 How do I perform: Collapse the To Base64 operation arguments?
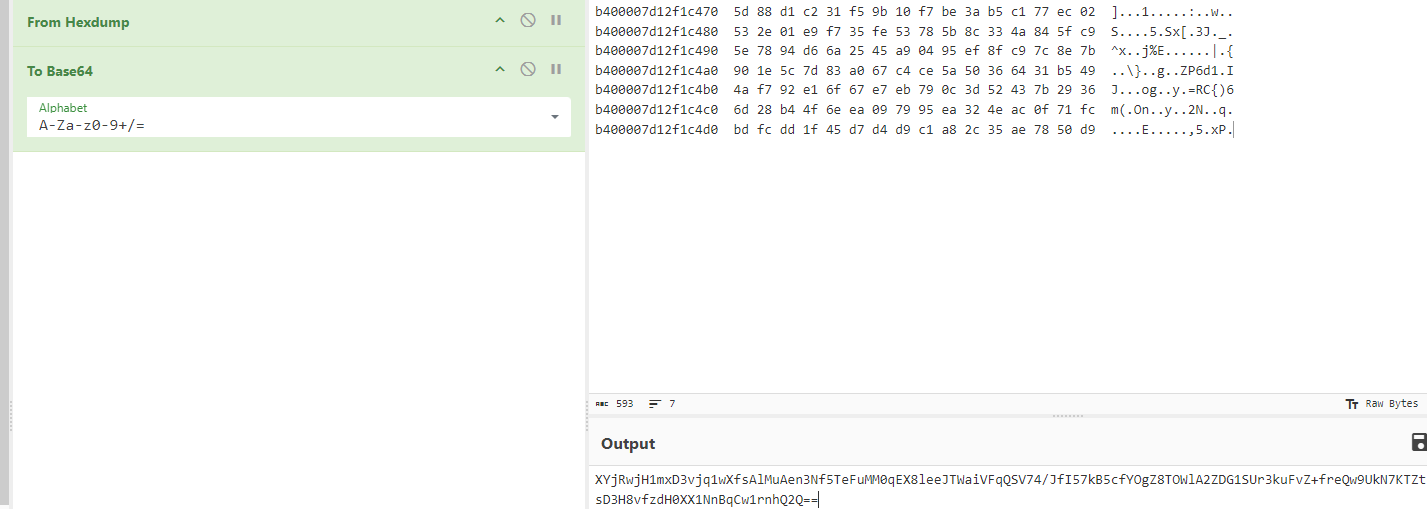pos(500,69)
